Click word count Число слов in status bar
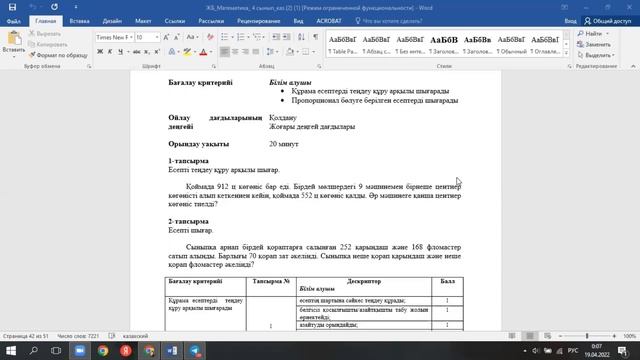The width and height of the screenshot is (640, 360). point(78,336)
